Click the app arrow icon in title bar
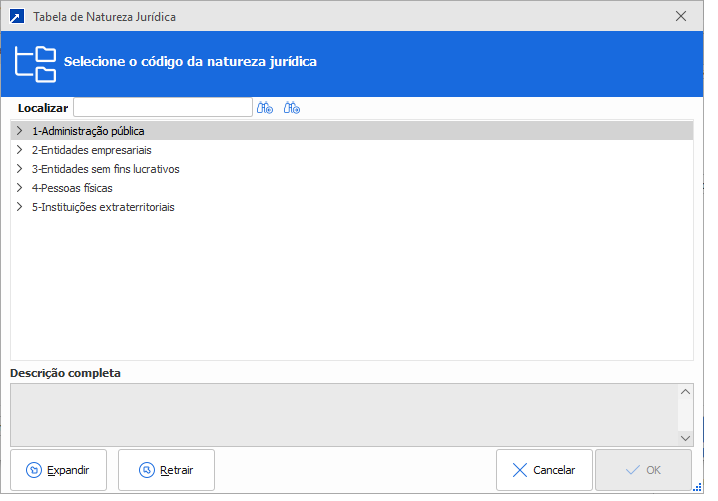The image size is (718, 501). click(17, 16)
